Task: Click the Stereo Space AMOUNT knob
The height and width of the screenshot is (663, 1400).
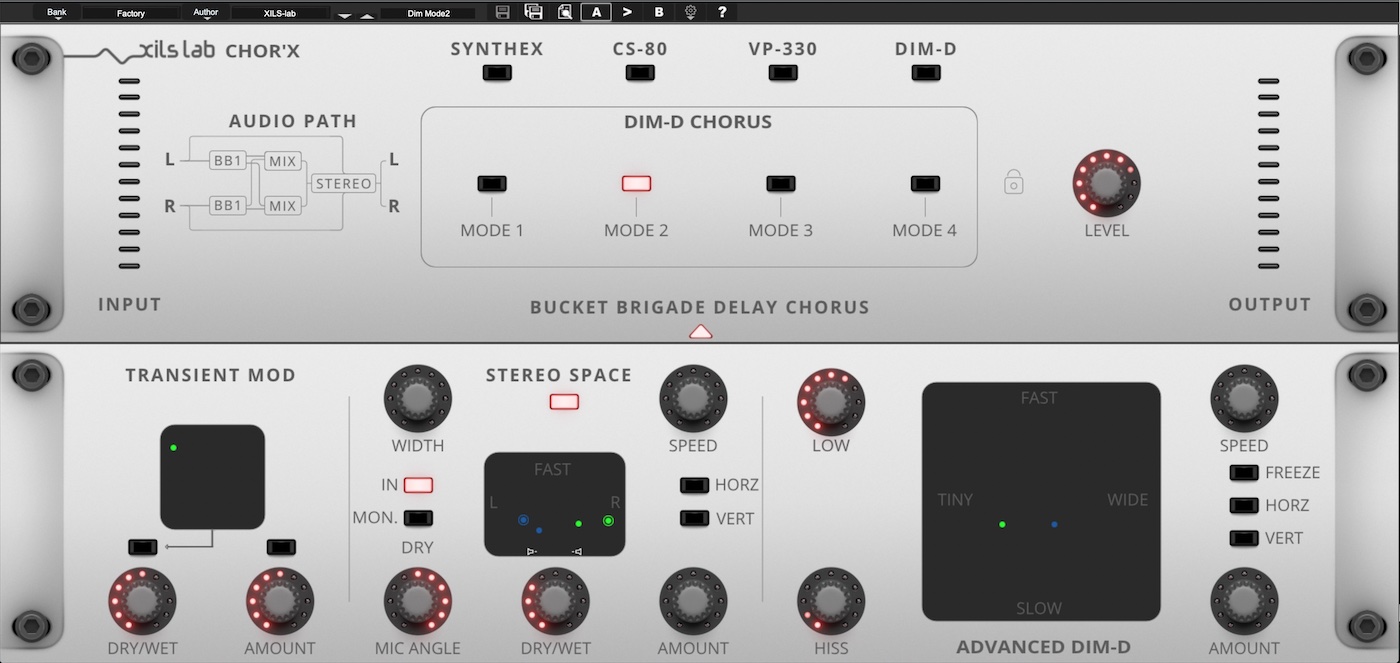Action: point(693,602)
